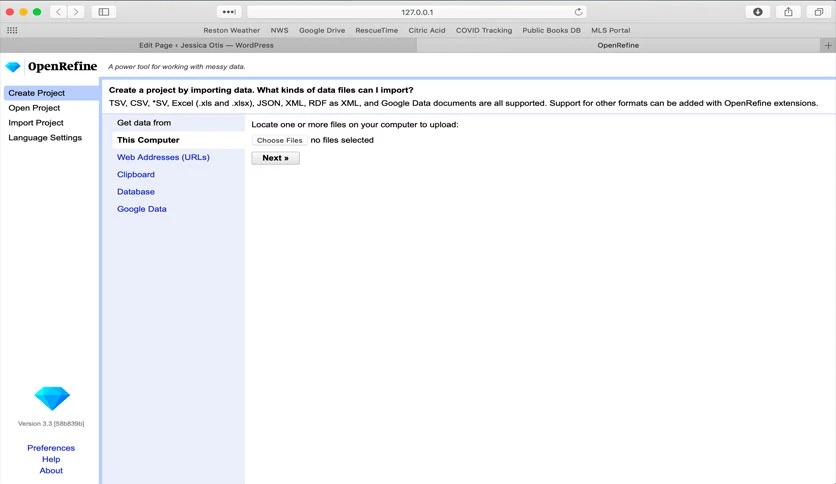Open the Citric Acid bookmark
836x484 pixels.
pos(427,30)
